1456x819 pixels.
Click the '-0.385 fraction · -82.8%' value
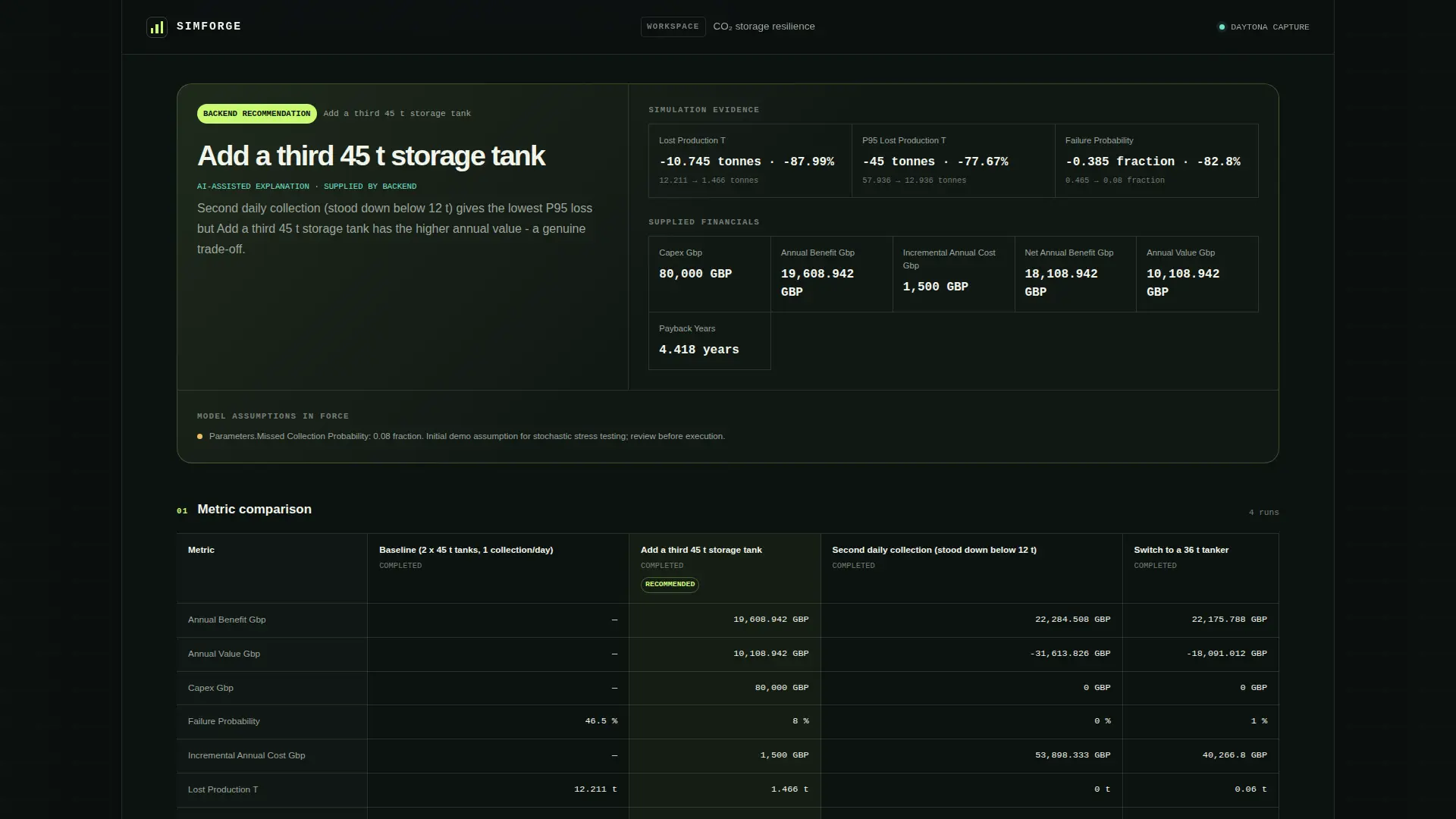coord(1153,162)
